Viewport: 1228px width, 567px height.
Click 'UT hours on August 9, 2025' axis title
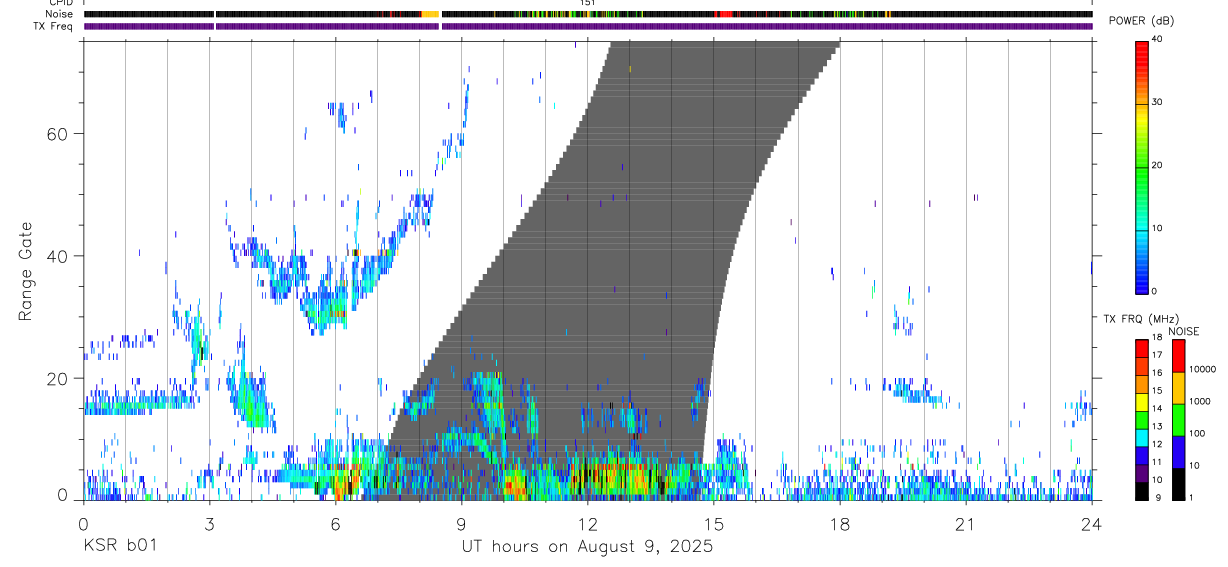587,547
